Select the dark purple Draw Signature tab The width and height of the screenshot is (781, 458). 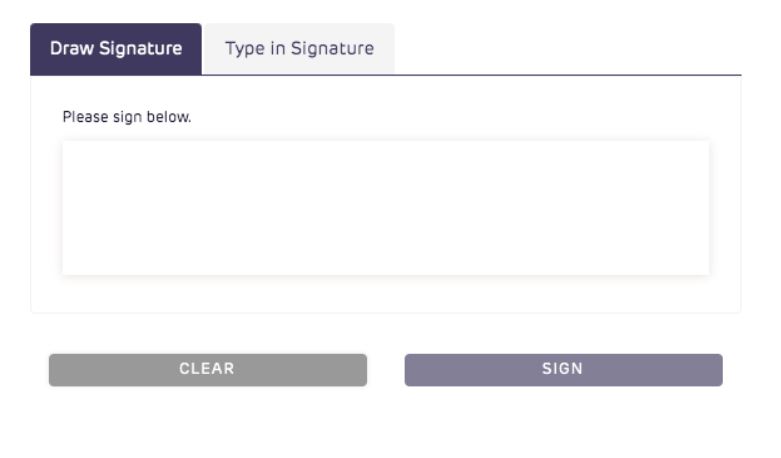click(116, 49)
